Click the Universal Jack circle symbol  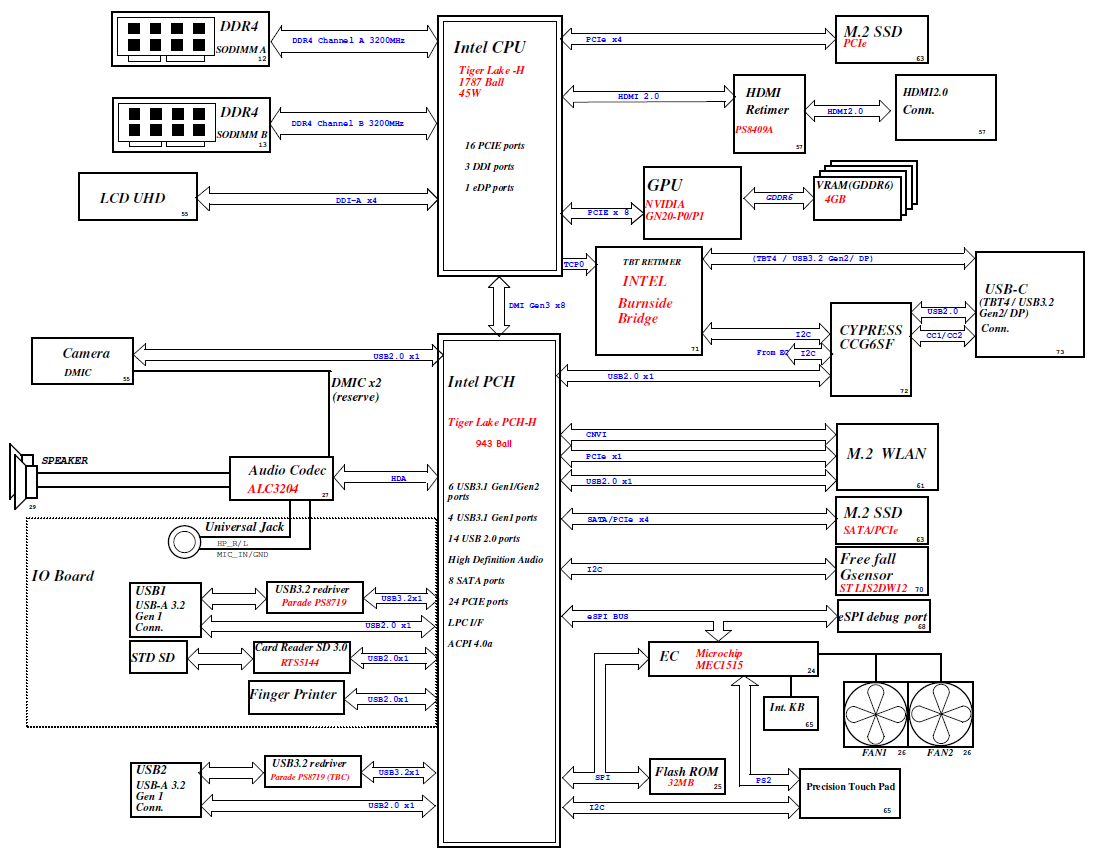click(184, 542)
